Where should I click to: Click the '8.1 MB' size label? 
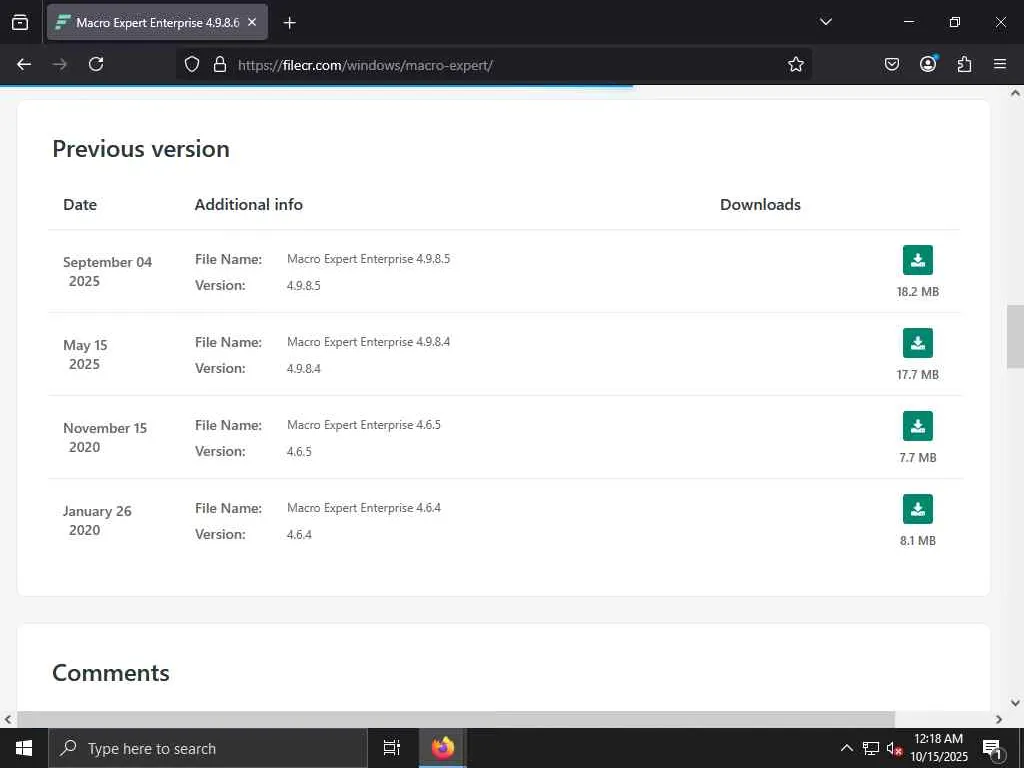pos(918,540)
